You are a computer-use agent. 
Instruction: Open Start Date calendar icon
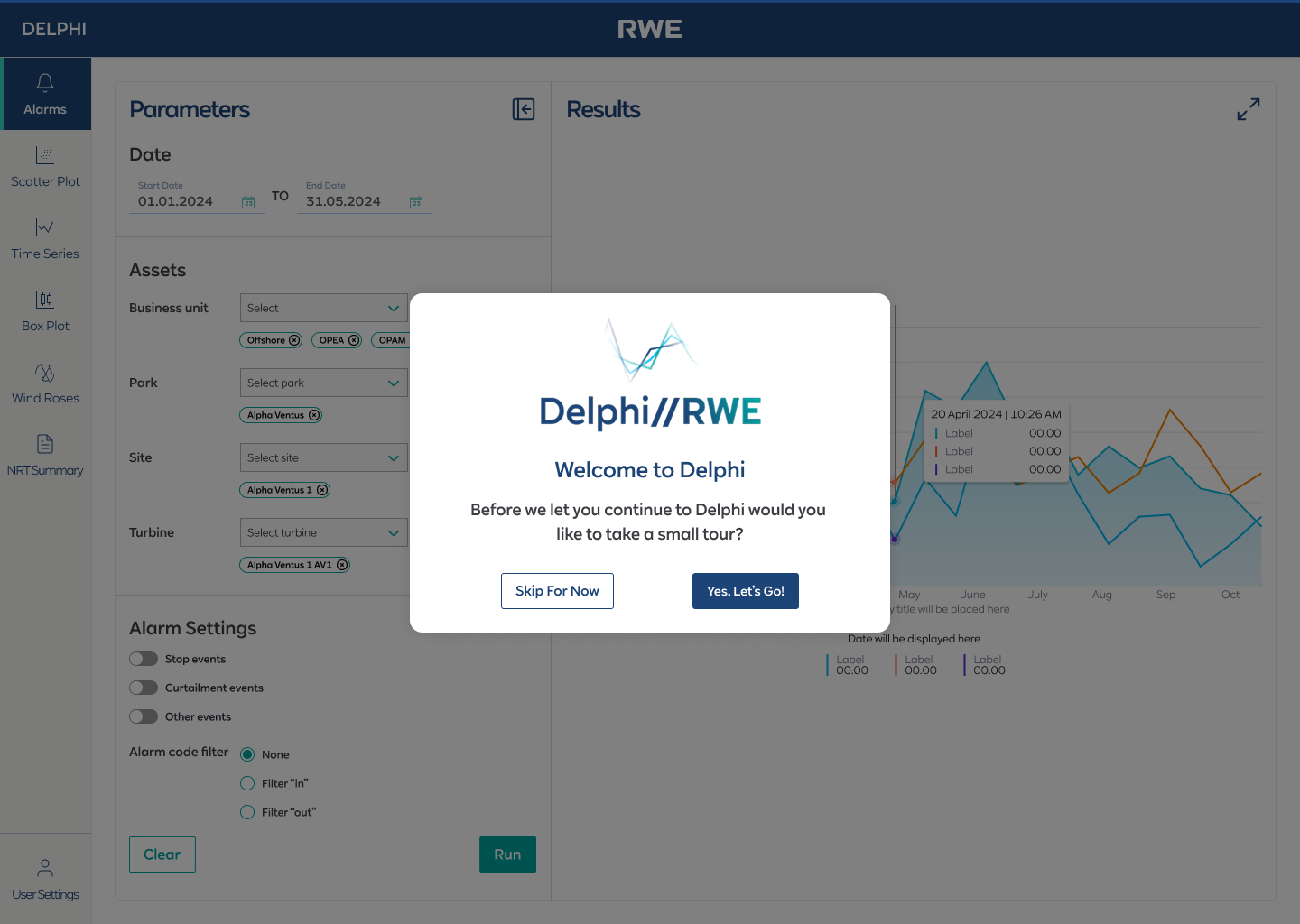[x=248, y=202]
